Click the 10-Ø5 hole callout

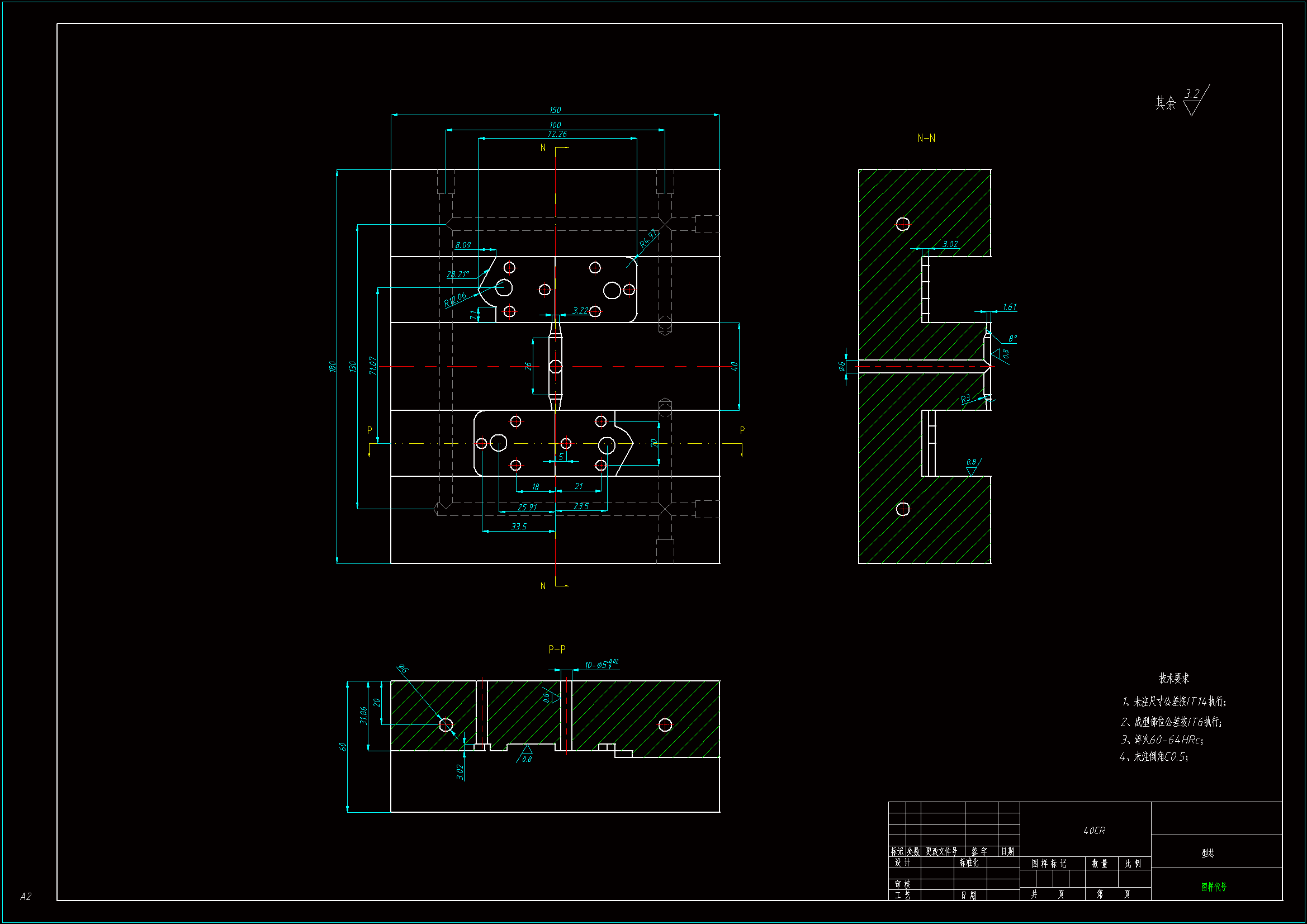pyautogui.click(x=601, y=665)
